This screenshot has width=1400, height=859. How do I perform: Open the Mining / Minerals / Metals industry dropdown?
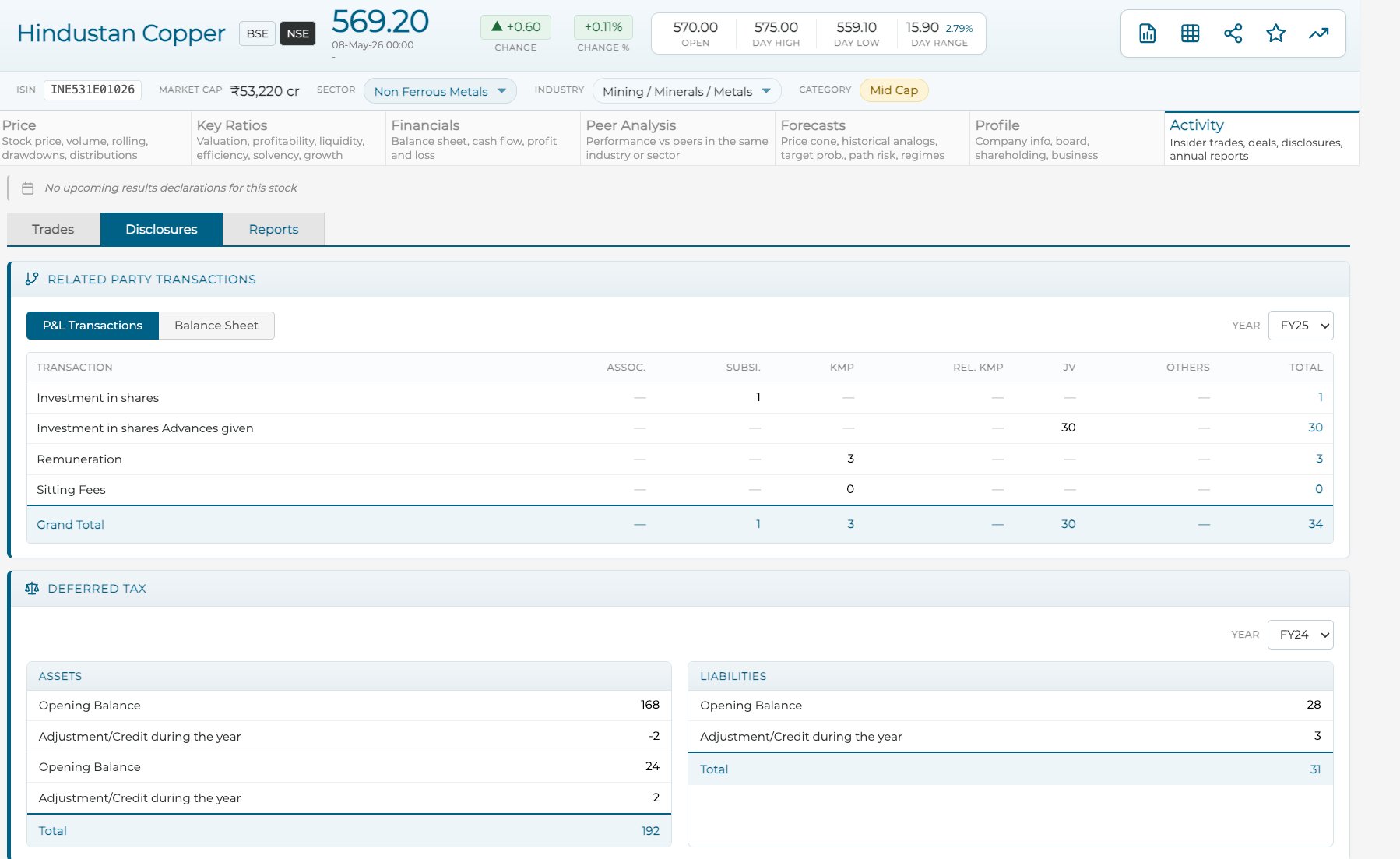[x=687, y=91]
